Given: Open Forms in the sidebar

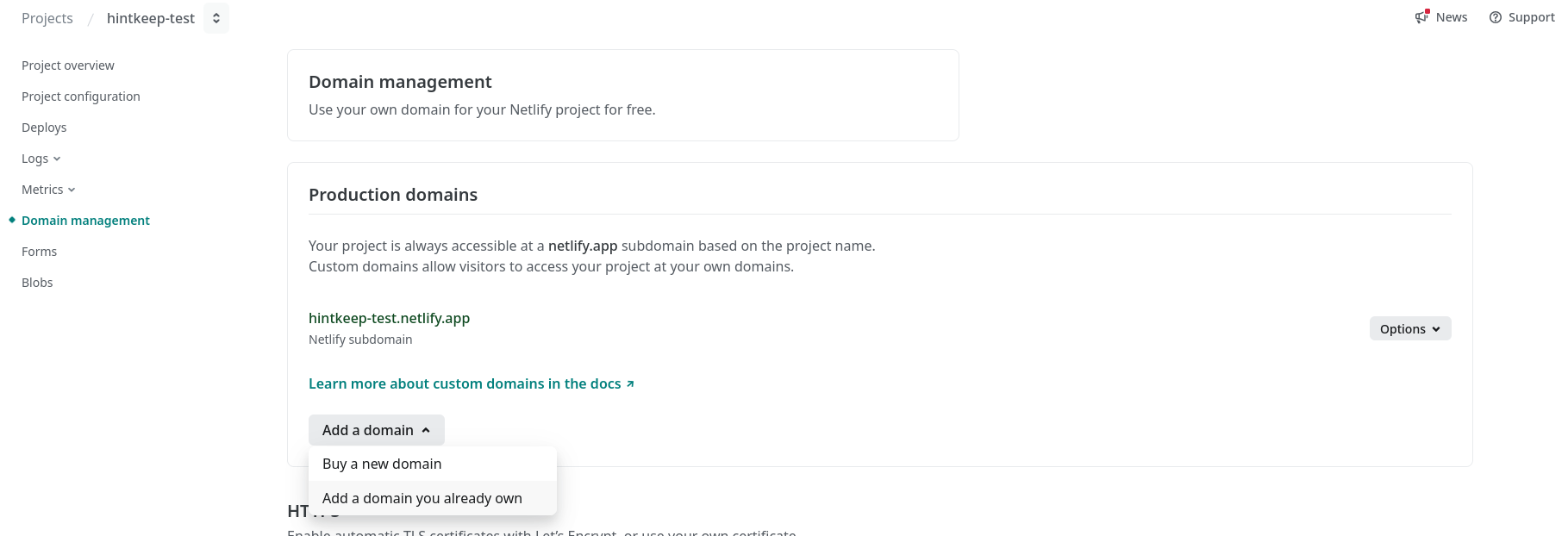Looking at the screenshot, I should point(40,252).
